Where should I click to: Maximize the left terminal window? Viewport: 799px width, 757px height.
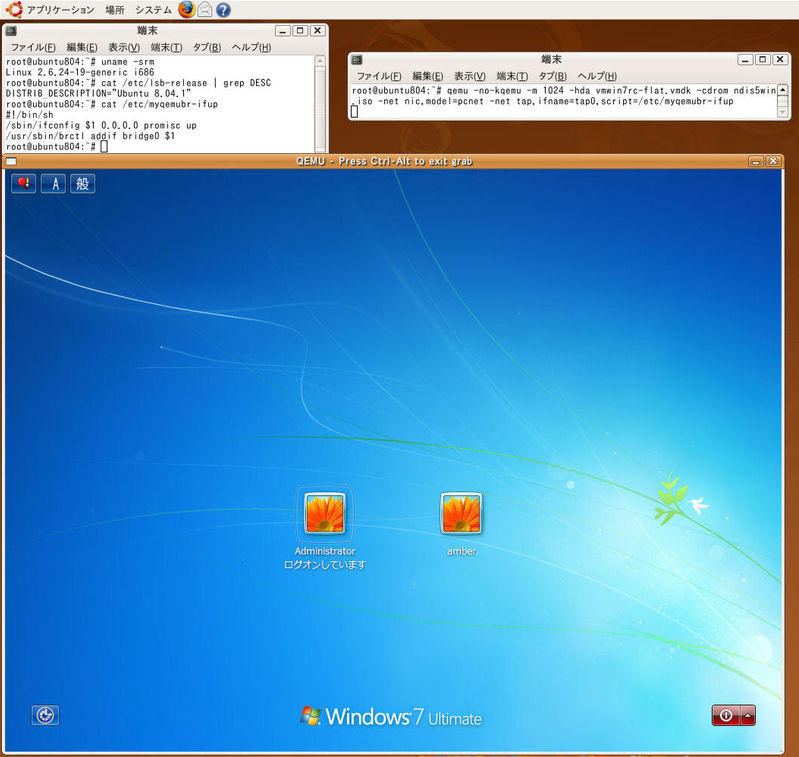pos(300,31)
